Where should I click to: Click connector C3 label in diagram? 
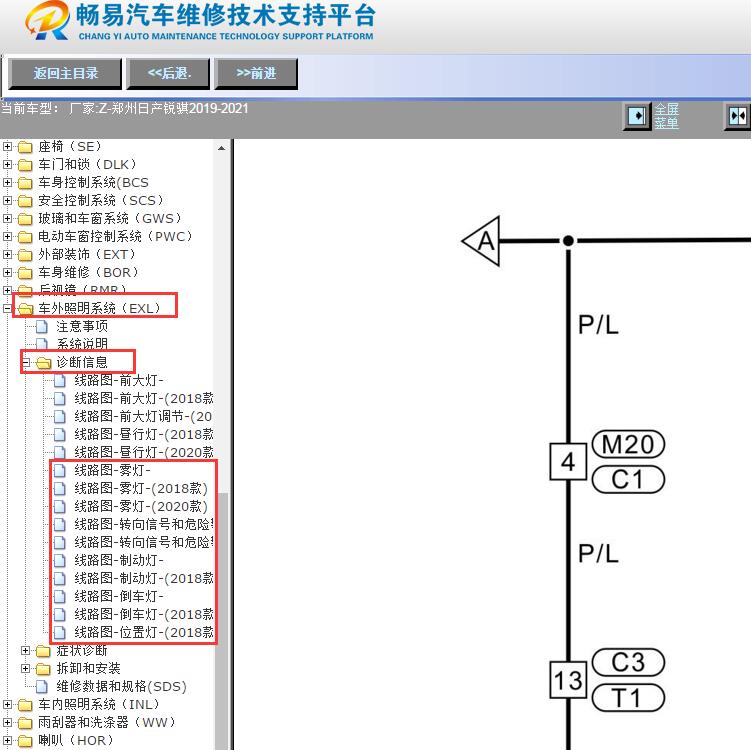pos(628,662)
